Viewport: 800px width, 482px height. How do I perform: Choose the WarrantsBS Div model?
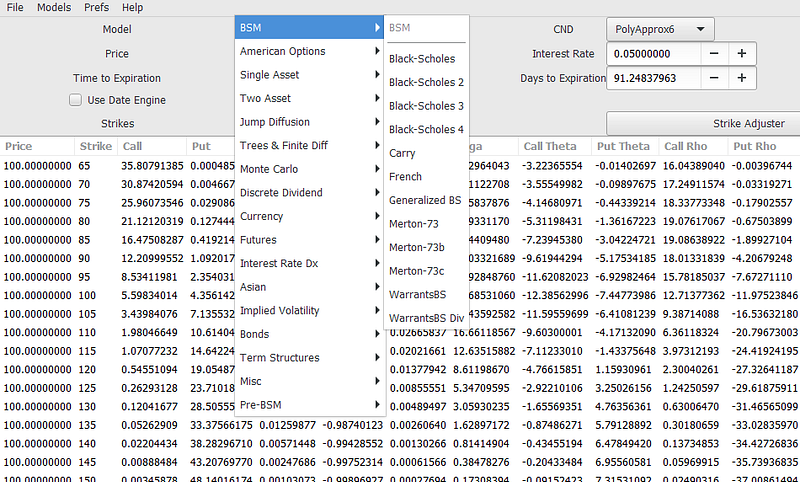click(426, 318)
